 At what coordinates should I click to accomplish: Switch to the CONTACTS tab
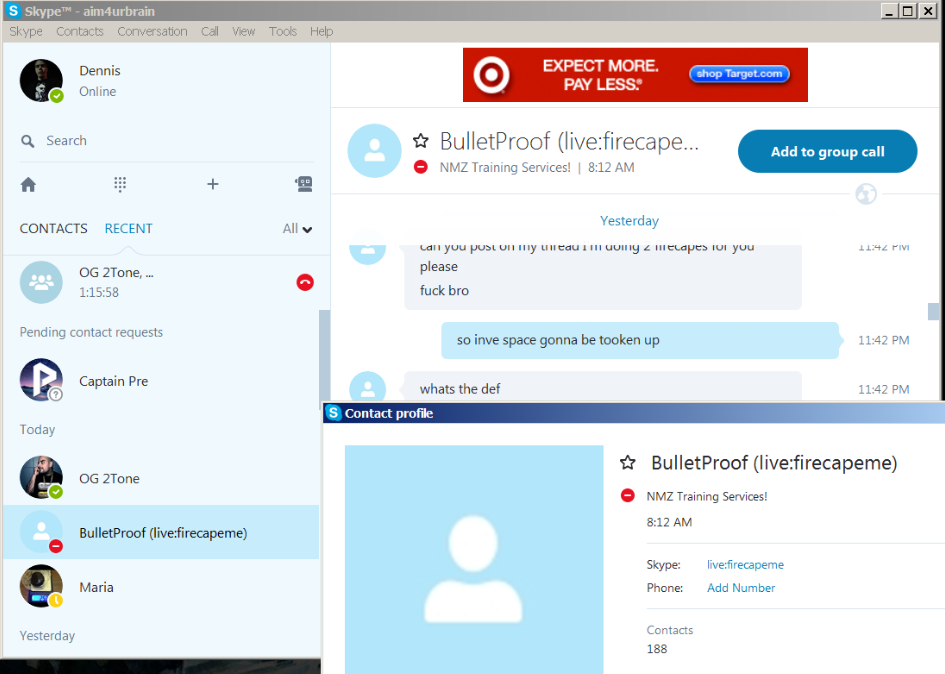pyautogui.click(x=54, y=228)
